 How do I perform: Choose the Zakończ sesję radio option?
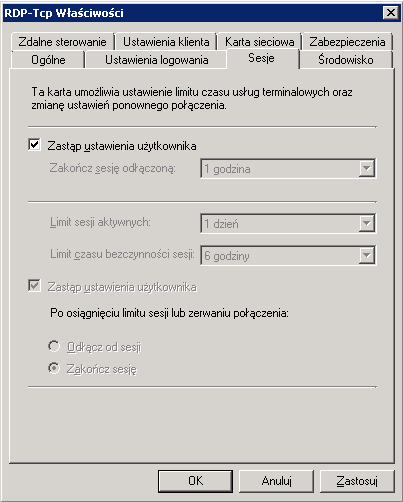coord(54,368)
